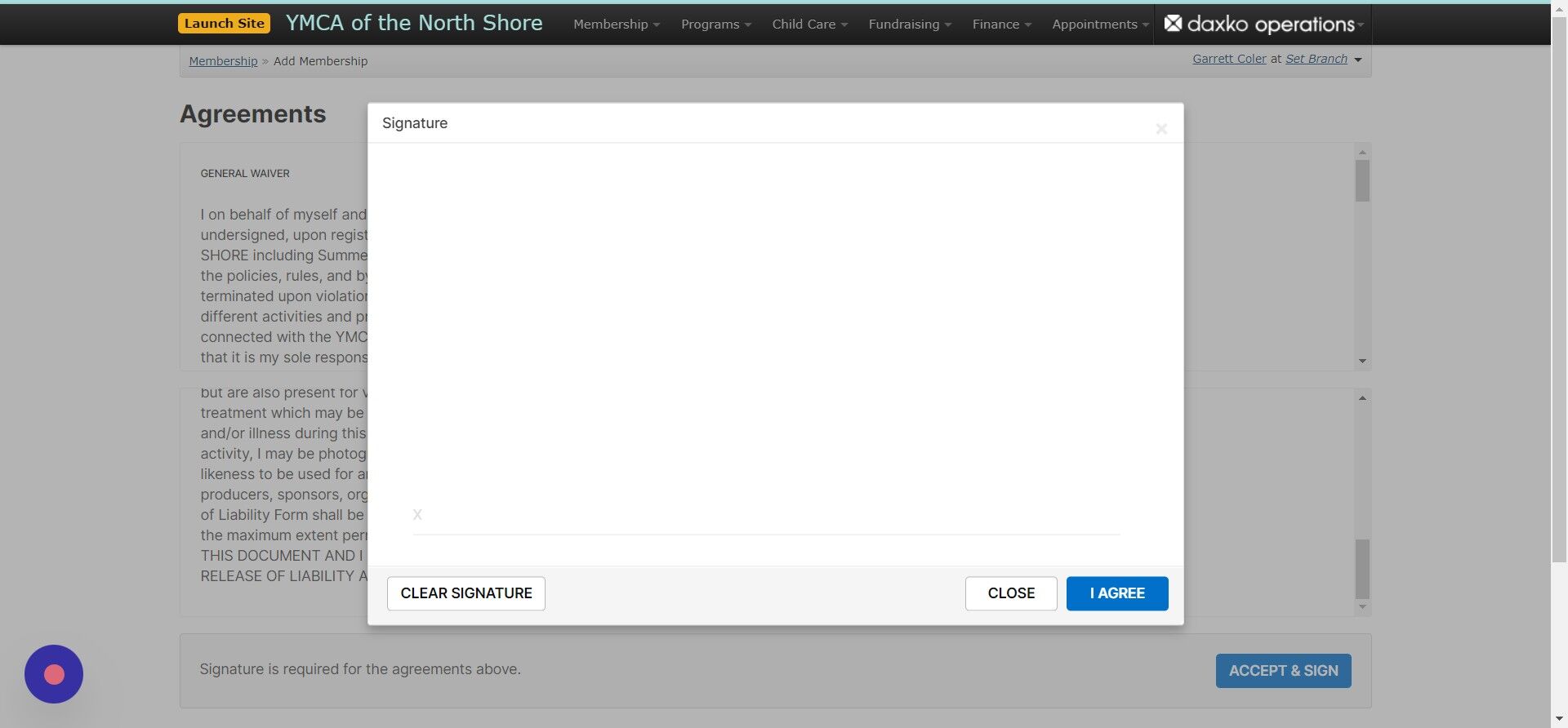Click the Agreements page heading
Screen dimensions: 1568x728
[x=252, y=114]
